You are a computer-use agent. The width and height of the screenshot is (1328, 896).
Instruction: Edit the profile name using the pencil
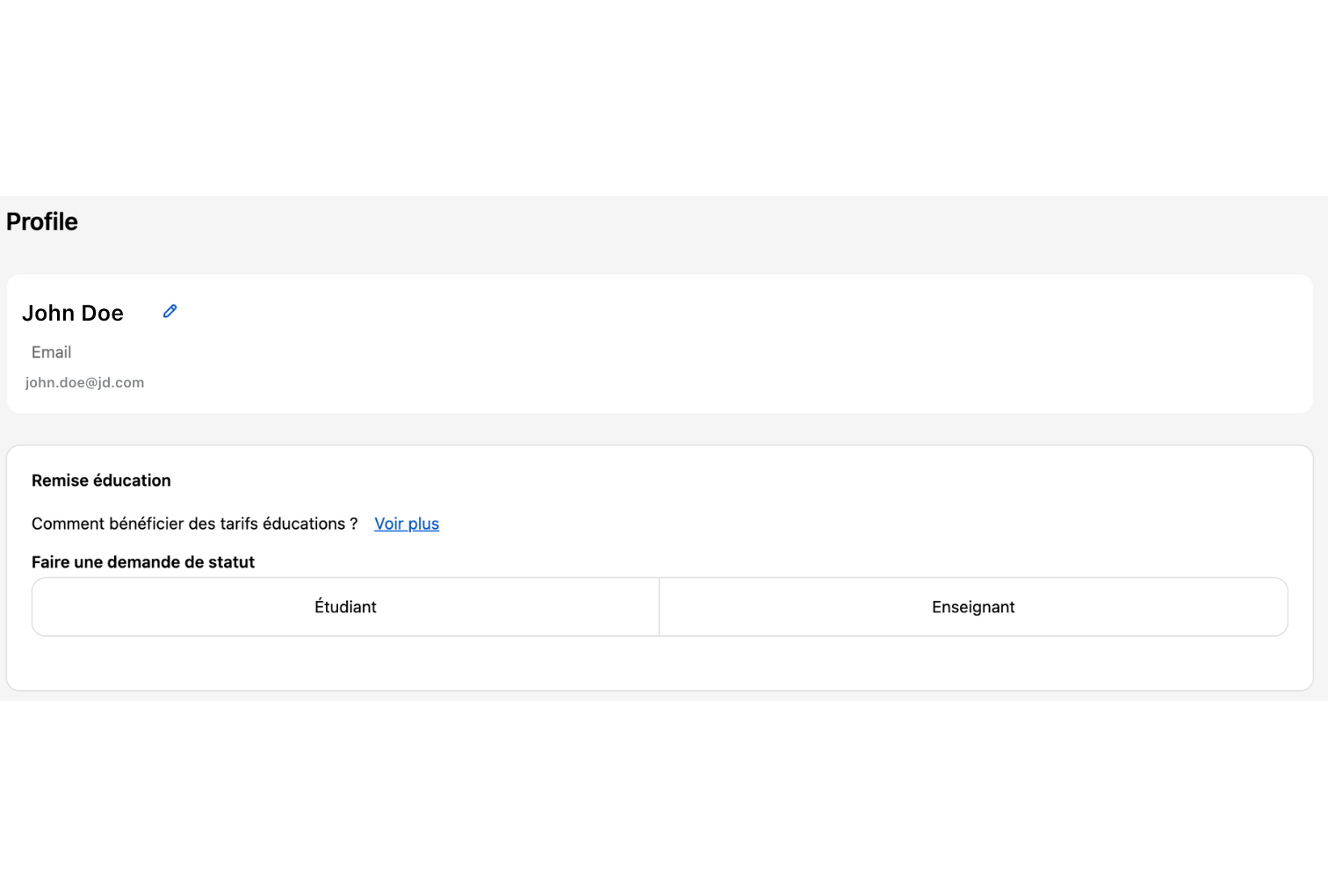(170, 311)
